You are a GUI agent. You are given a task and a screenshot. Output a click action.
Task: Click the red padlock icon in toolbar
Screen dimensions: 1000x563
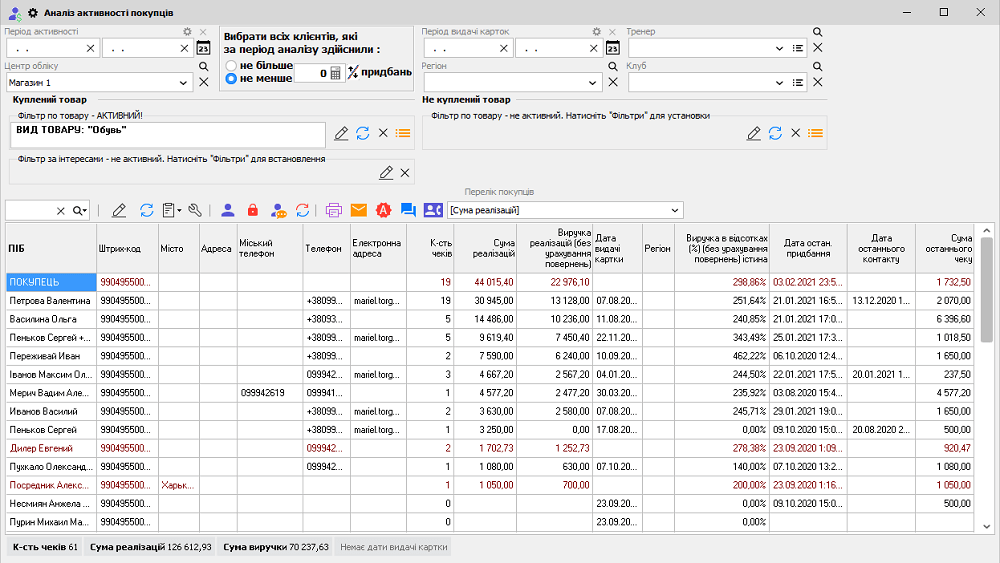(x=252, y=210)
